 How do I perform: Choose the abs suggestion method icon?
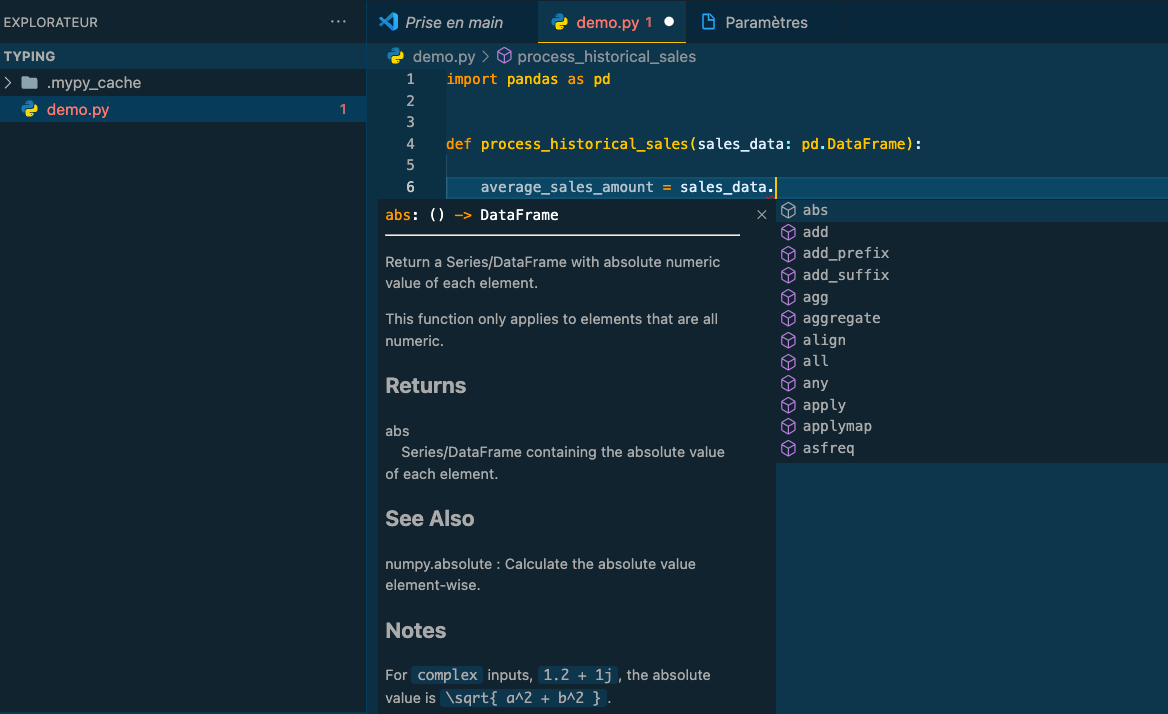point(788,211)
